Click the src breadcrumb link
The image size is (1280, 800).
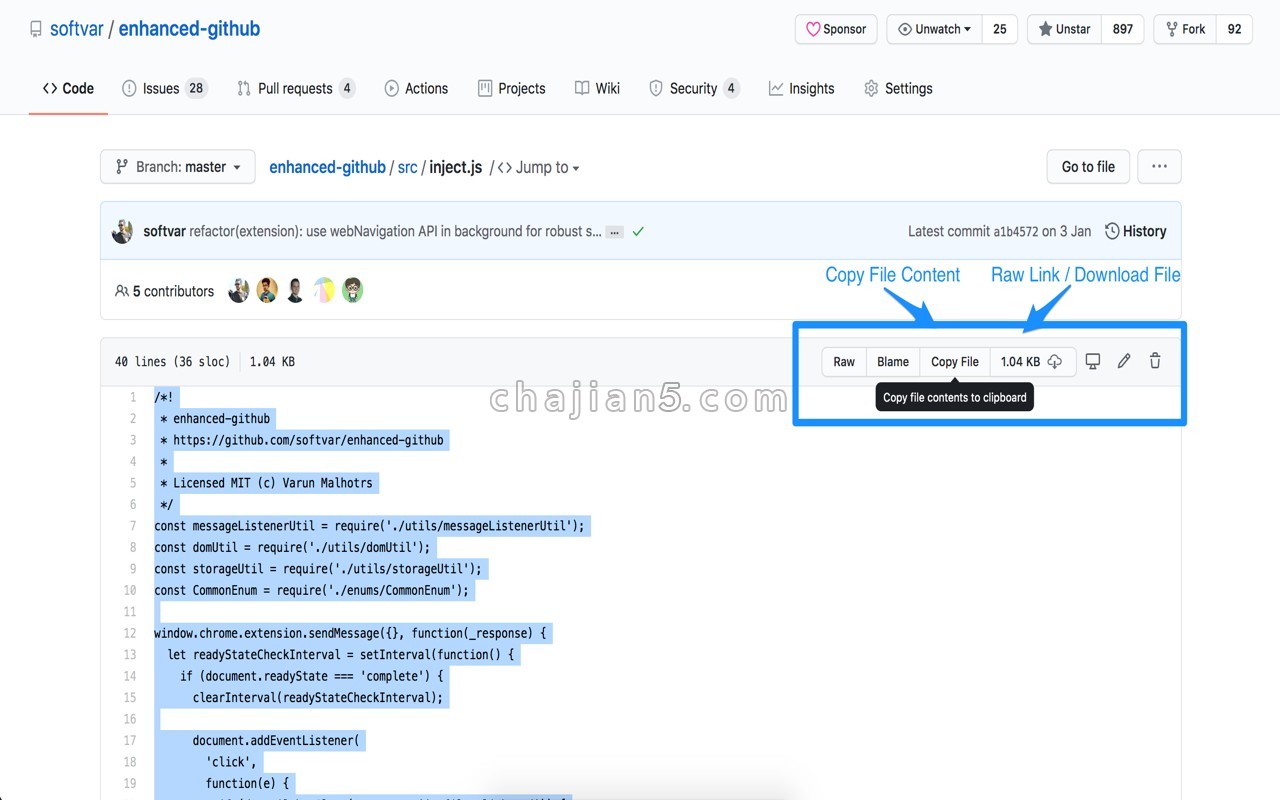click(x=407, y=167)
